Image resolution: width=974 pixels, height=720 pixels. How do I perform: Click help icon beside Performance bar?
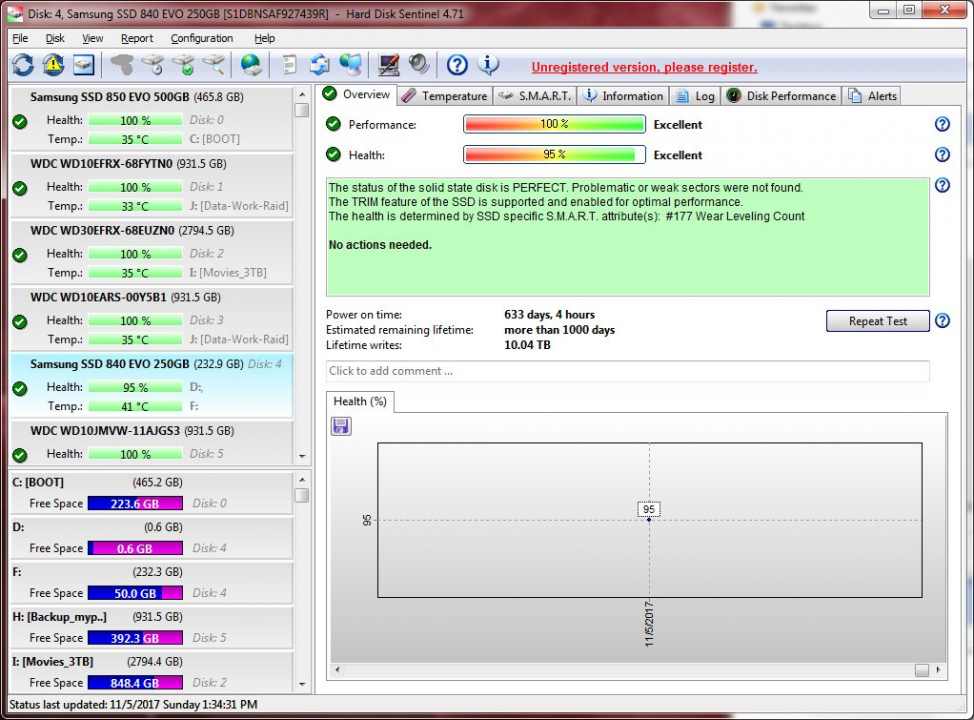942,124
